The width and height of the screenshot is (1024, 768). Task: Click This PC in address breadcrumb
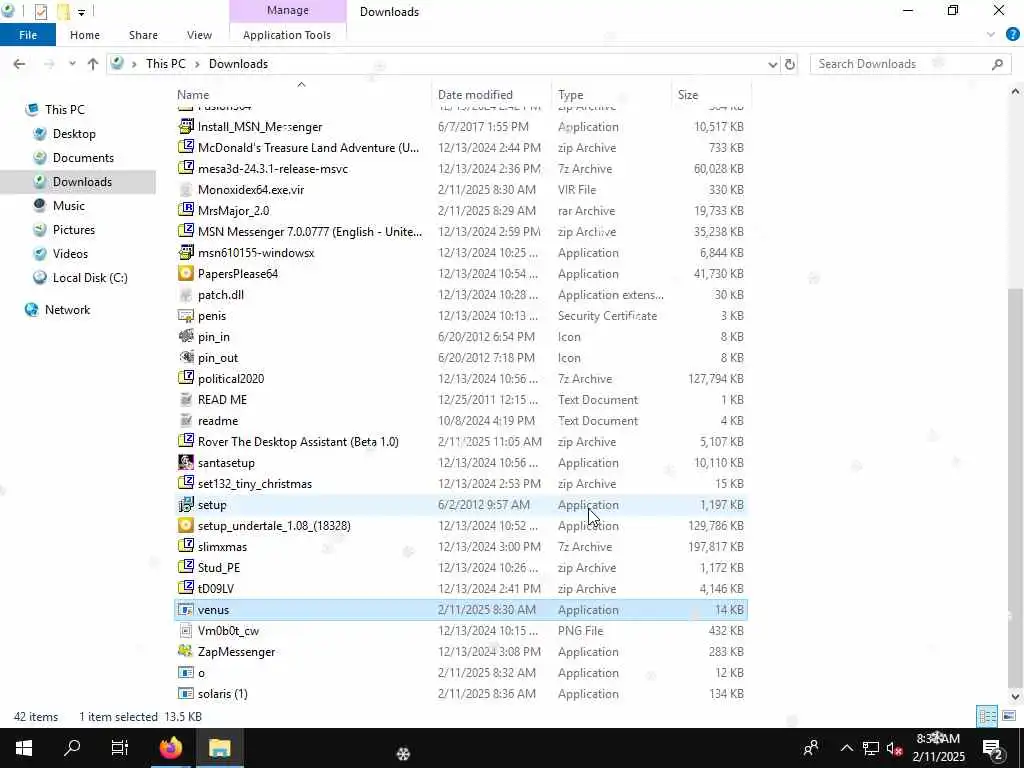coord(165,64)
